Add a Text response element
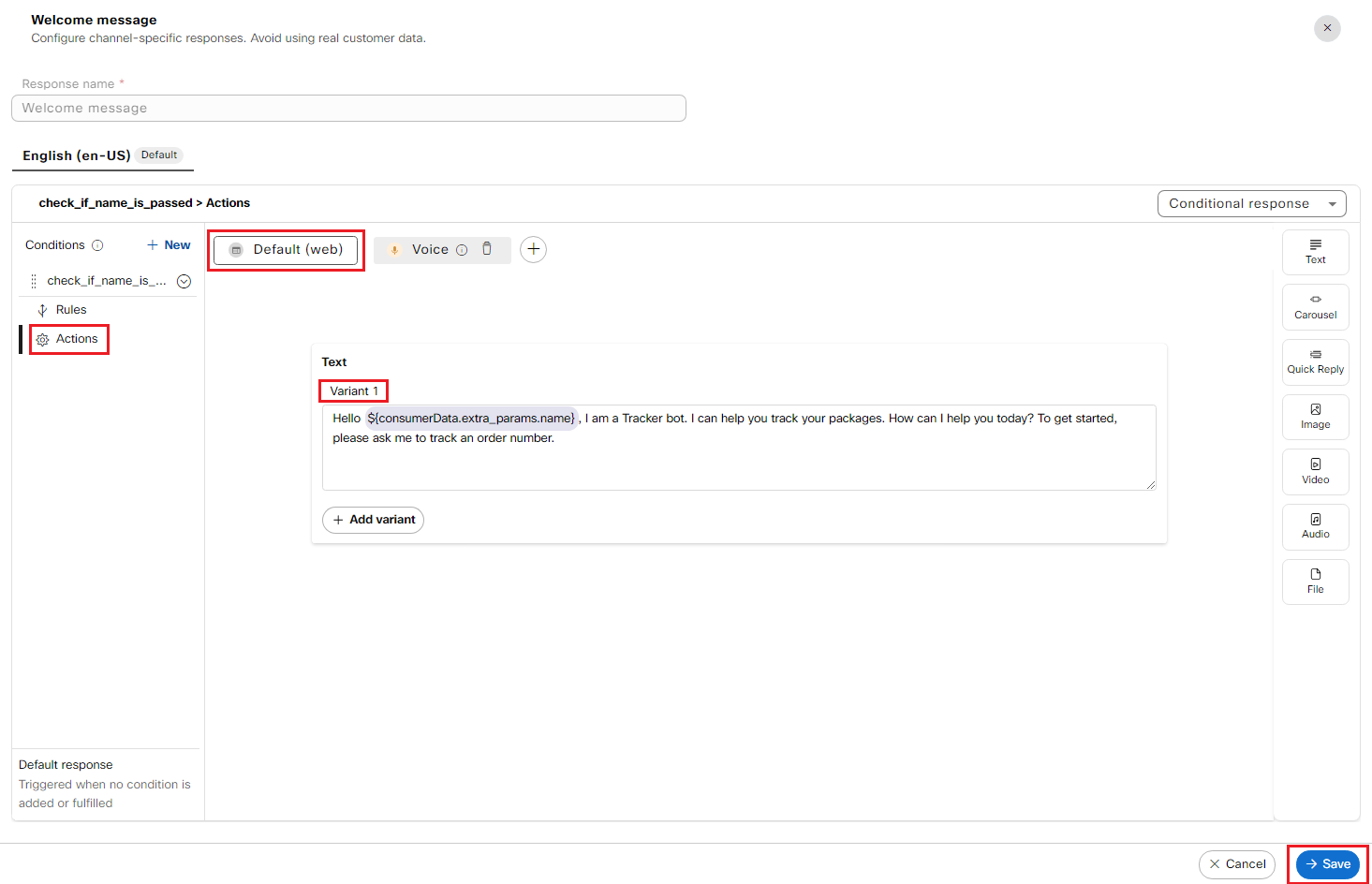The width and height of the screenshot is (1372, 884). [1315, 252]
